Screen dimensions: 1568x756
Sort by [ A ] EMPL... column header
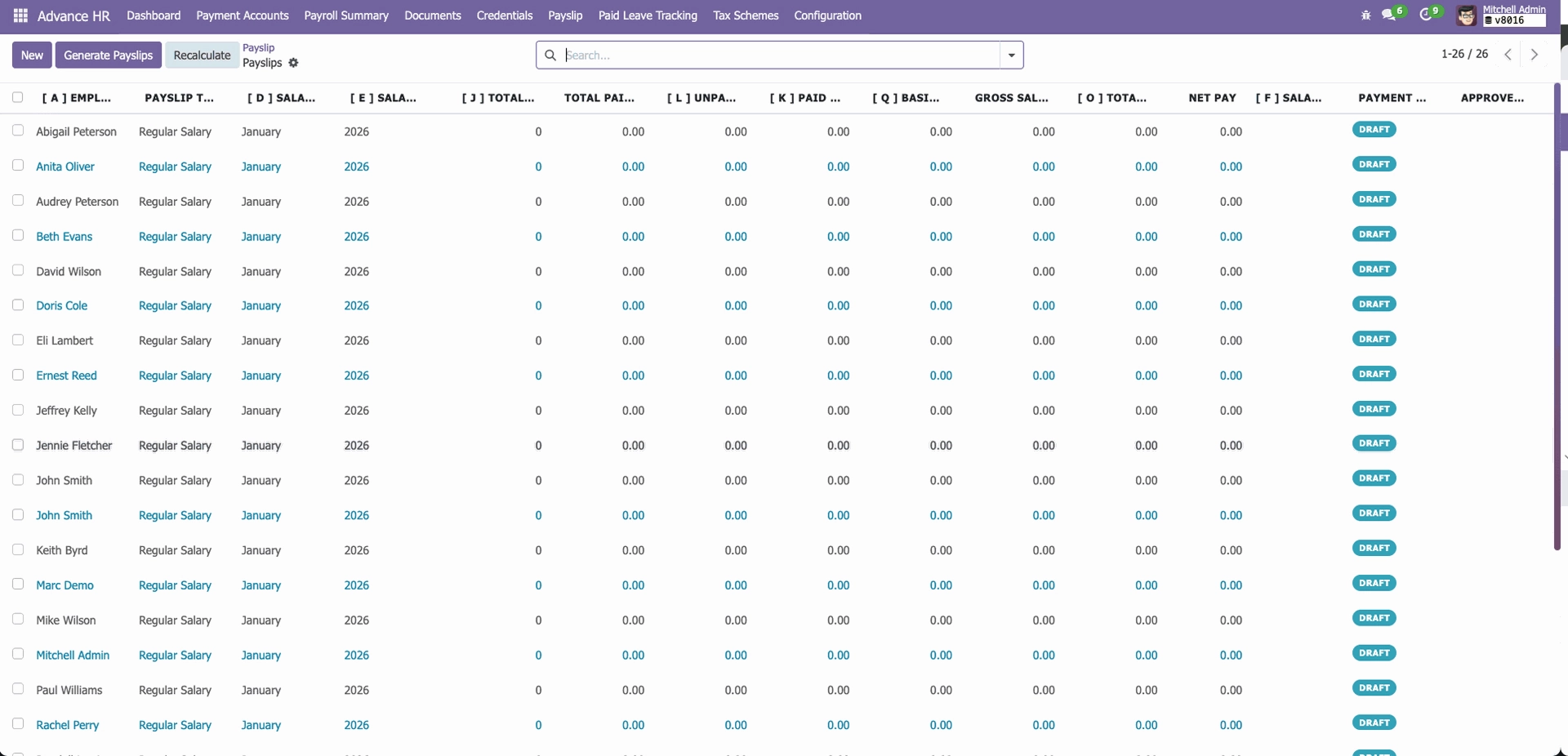[77, 98]
